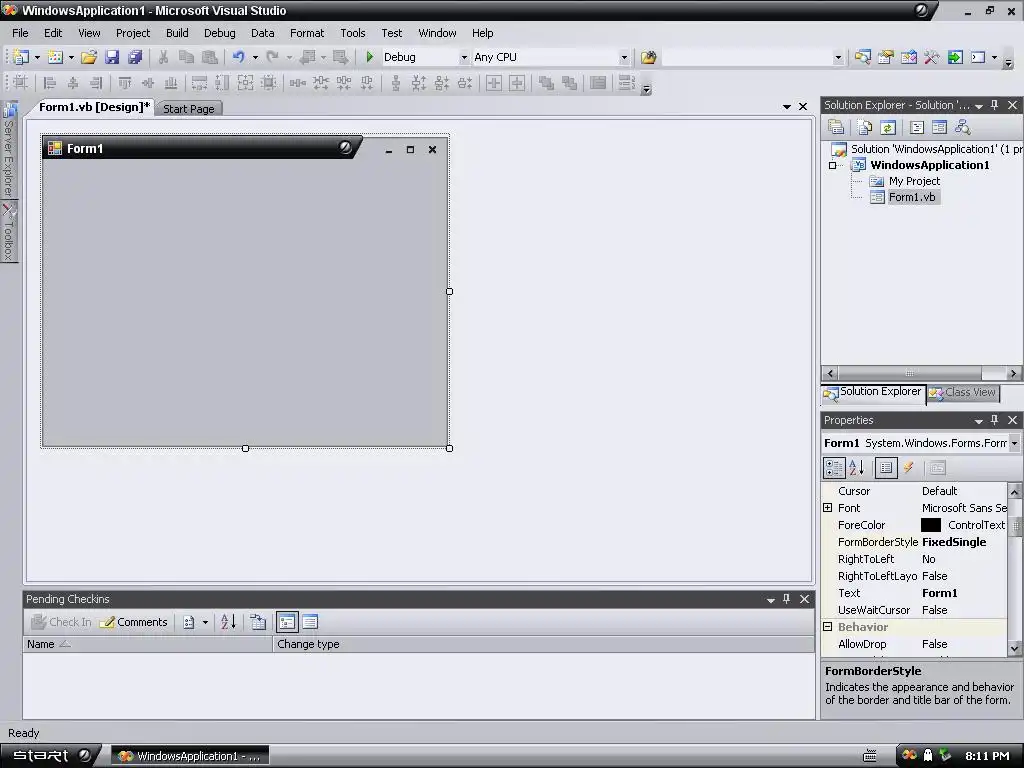This screenshot has width=1024, height=768.
Task: Open the Properties Window toolbar icon
Action: pyautogui.click(x=886, y=57)
